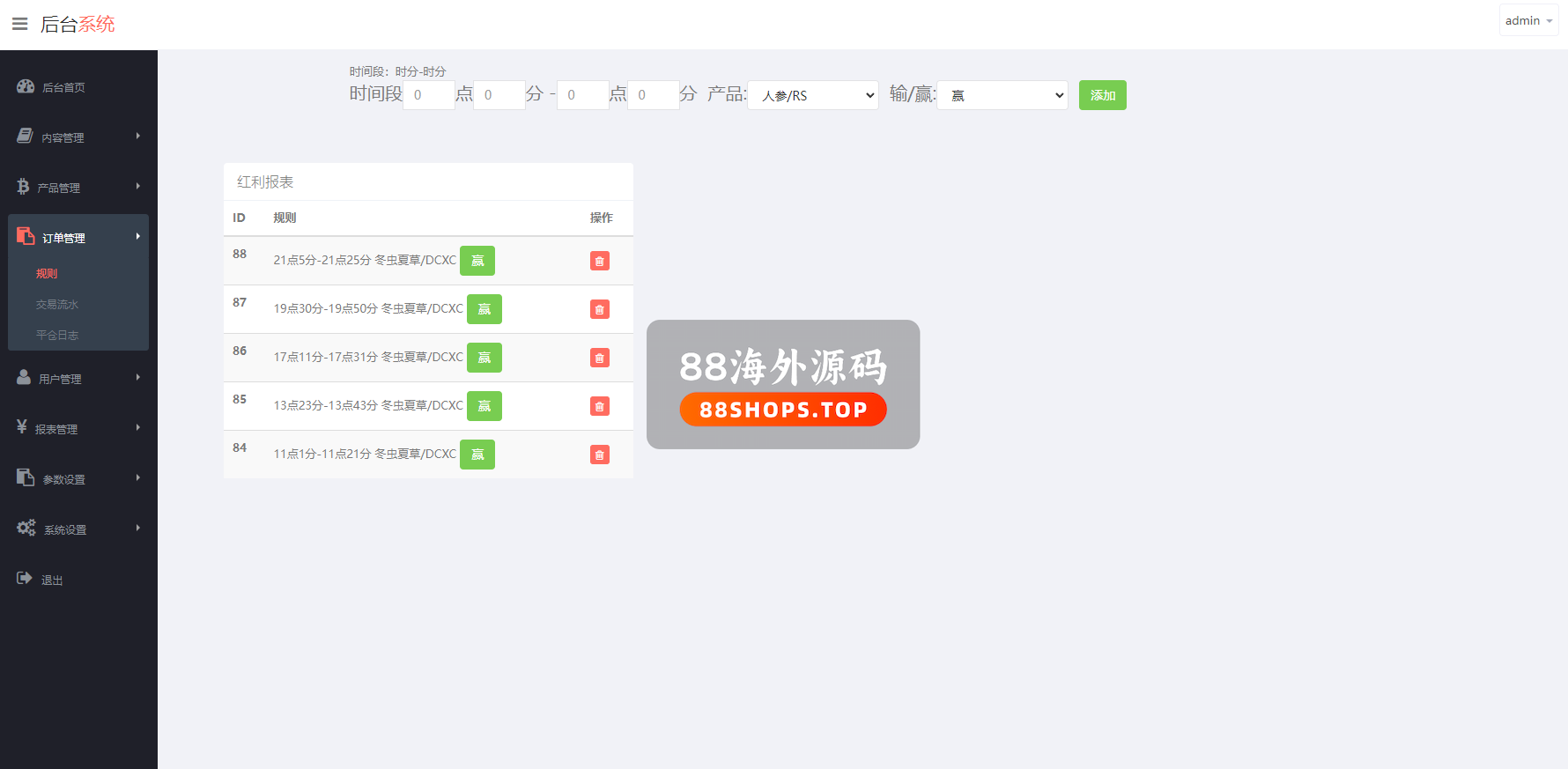Click the system settings gears icon
1568x769 pixels.
(x=26, y=528)
